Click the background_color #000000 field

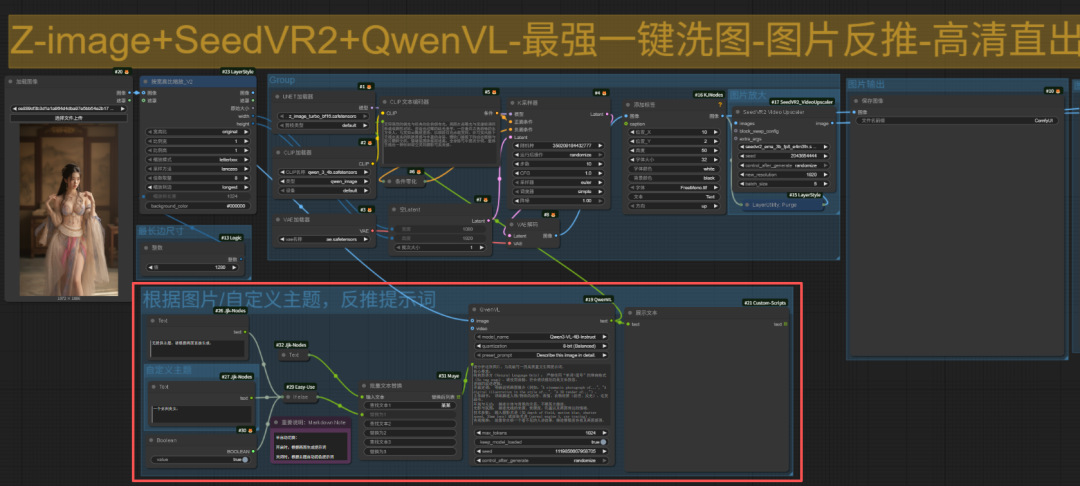pos(198,206)
